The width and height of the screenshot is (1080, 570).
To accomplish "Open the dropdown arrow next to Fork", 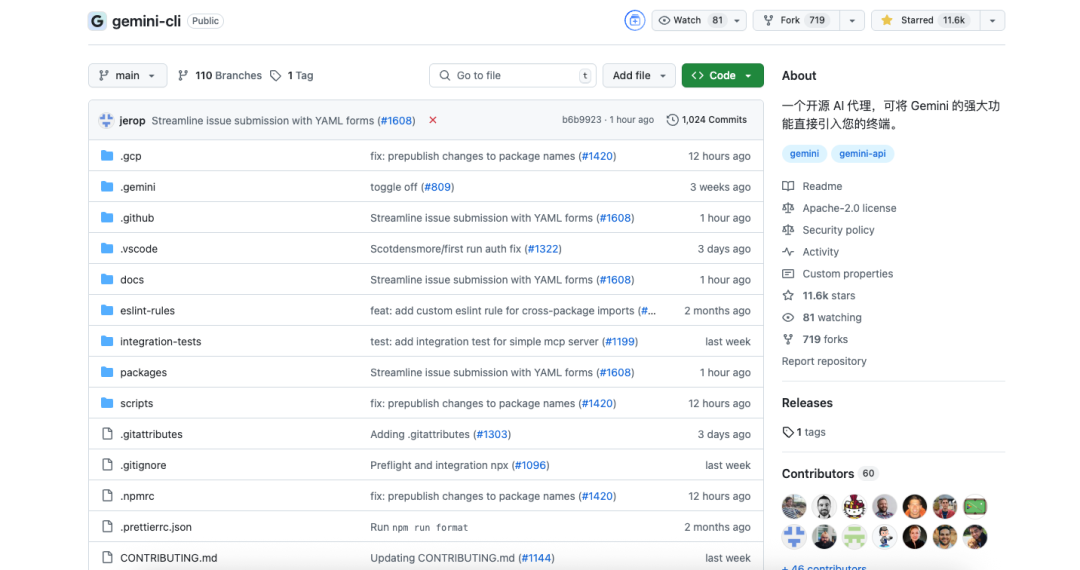I will (x=852, y=21).
